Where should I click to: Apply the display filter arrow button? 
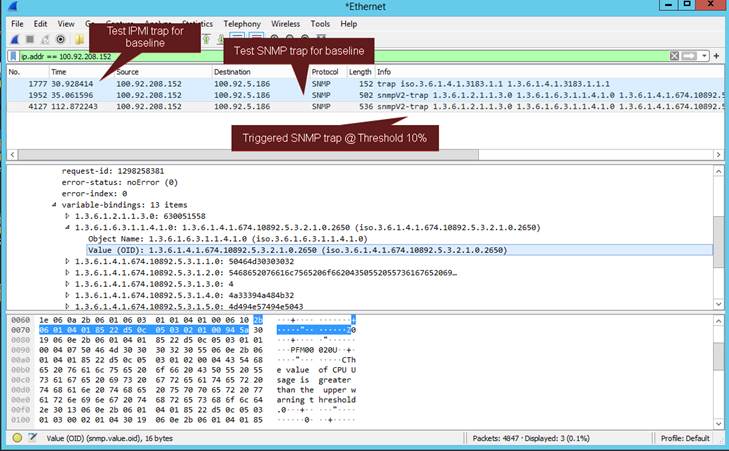(689, 56)
